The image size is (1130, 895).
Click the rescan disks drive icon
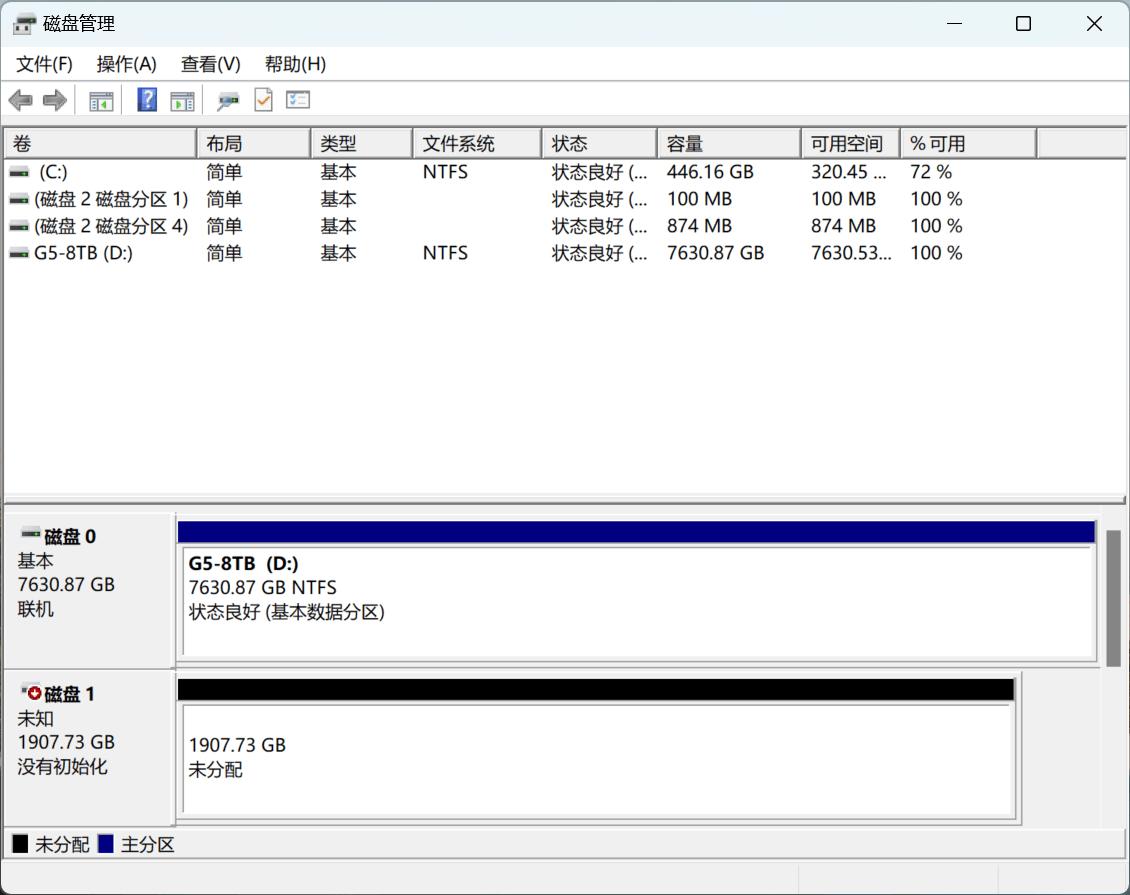point(229,100)
